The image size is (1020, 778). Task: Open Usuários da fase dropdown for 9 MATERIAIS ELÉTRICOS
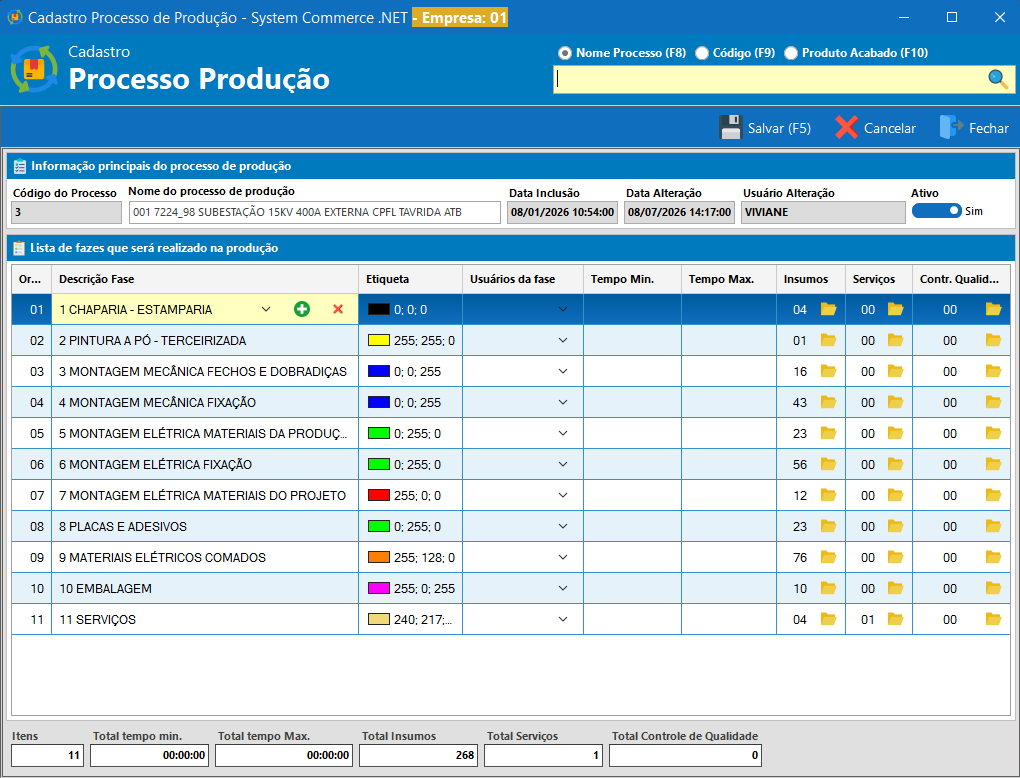click(x=563, y=557)
